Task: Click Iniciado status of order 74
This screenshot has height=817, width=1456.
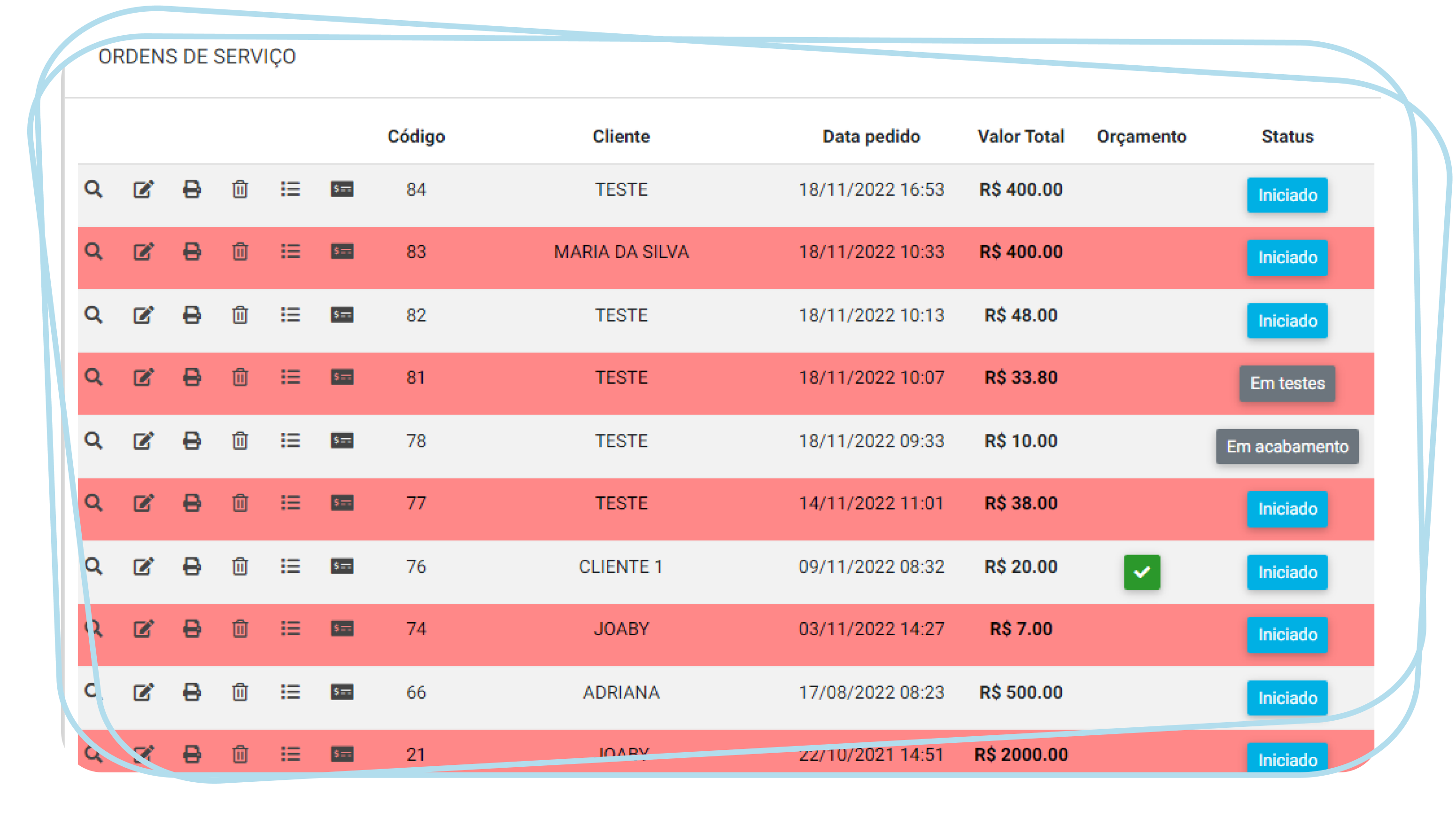Action: (x=1287, y=634)
